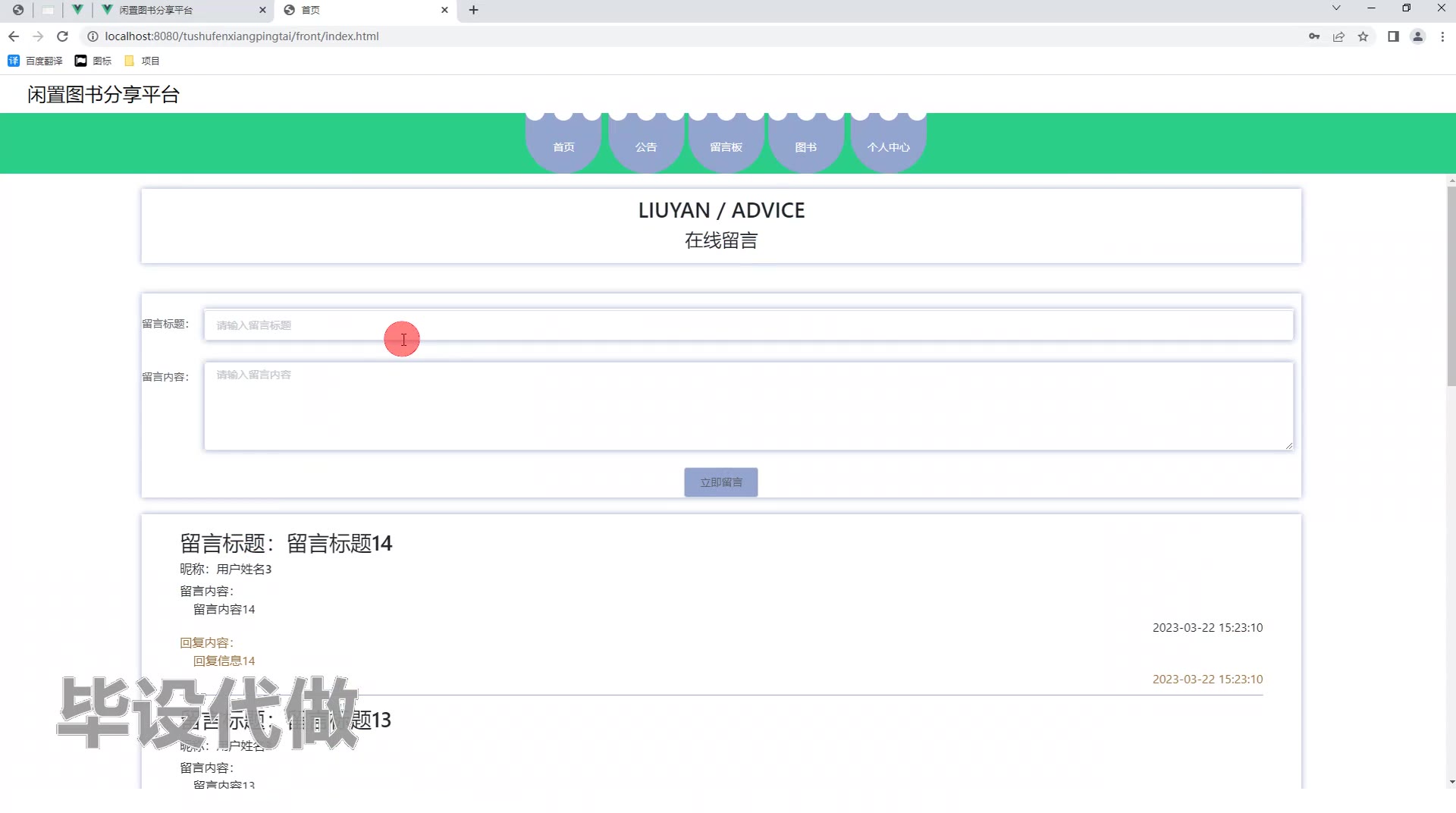The height and width of the screenshot is (813, 1456).
Task: Click the black message timestamp 2023-03-22 15:23:10
Action: click(x=1207, y=627)
